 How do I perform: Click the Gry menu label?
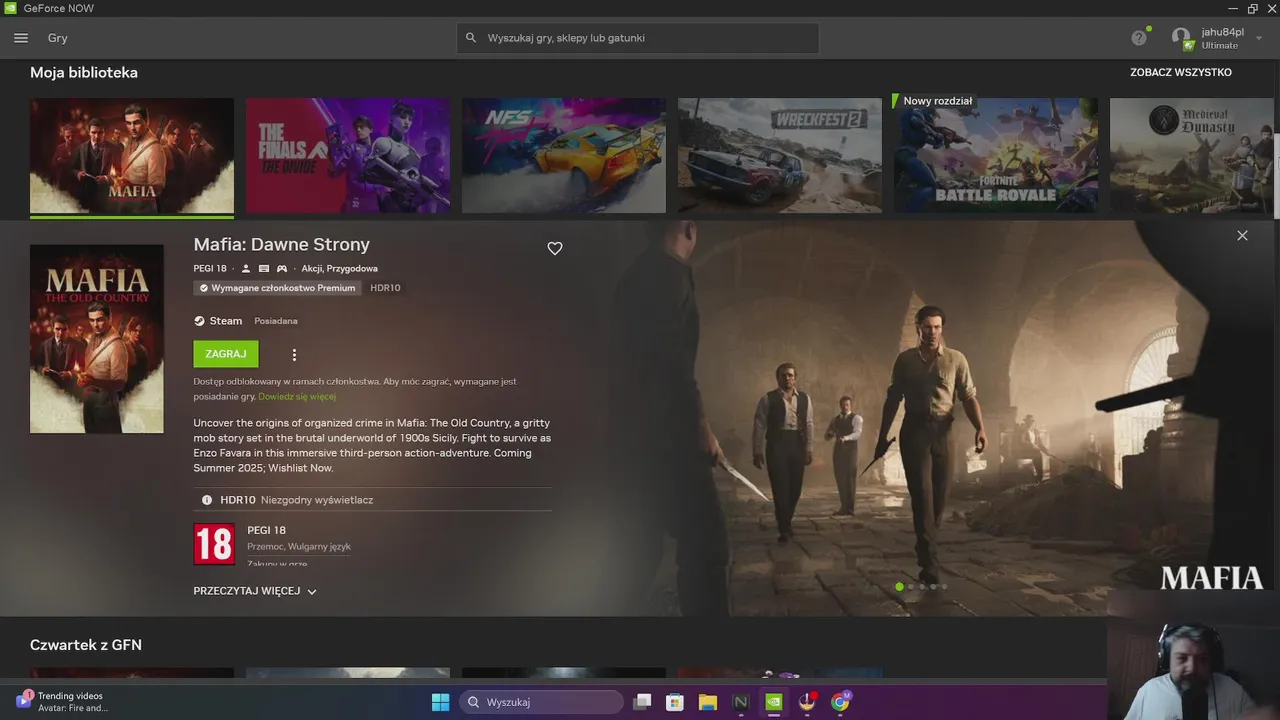pos(58,38)
